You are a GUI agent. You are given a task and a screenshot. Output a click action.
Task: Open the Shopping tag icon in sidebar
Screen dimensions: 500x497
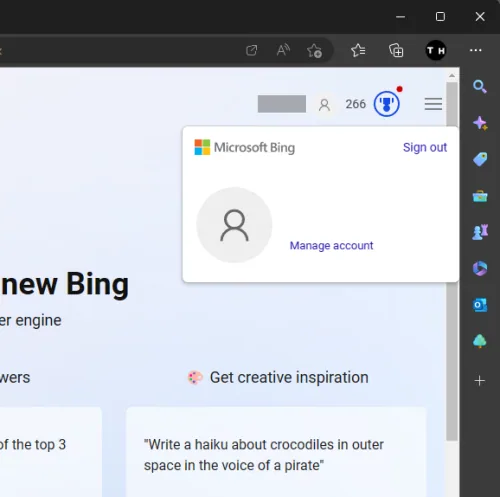[x=480, y=159]
